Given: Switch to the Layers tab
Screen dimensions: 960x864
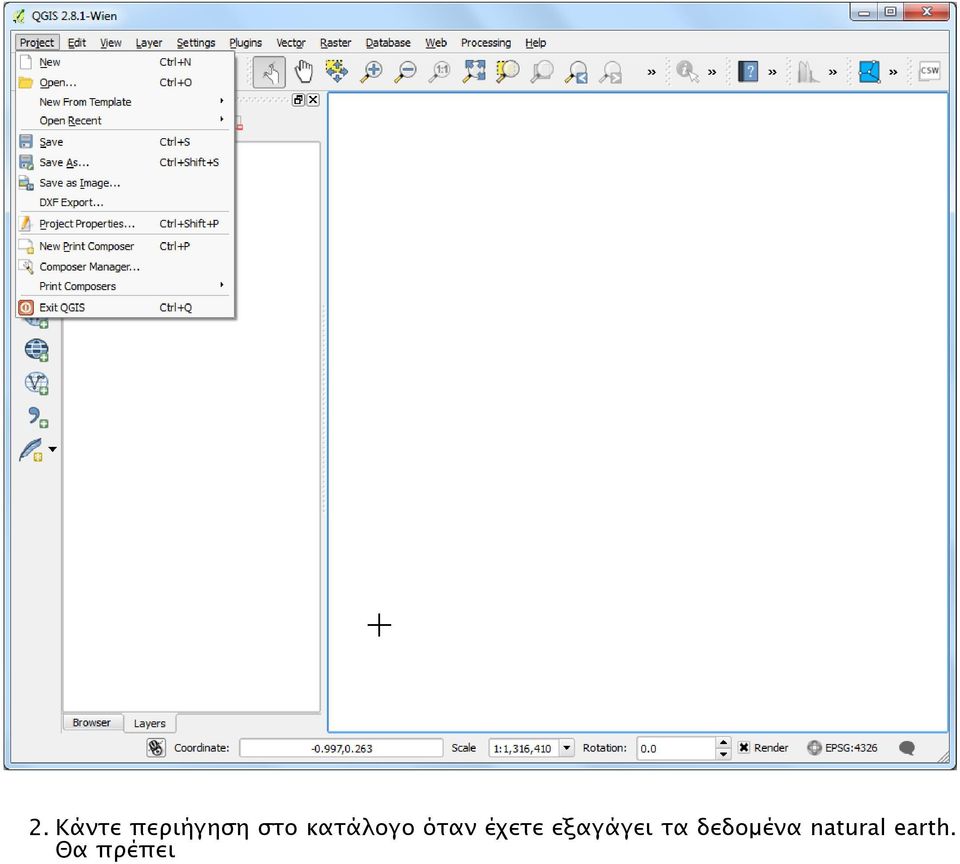Looking at the screenshot, I should pos(149,723).
